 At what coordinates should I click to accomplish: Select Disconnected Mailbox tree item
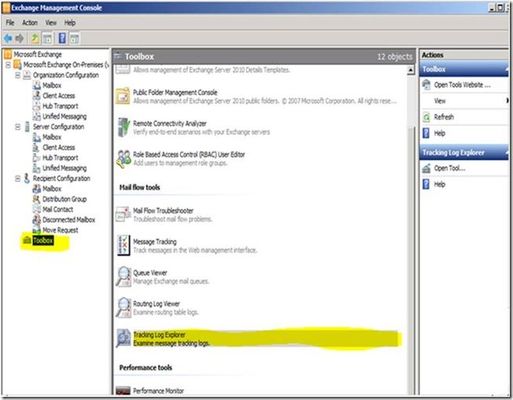click(69, 220)
